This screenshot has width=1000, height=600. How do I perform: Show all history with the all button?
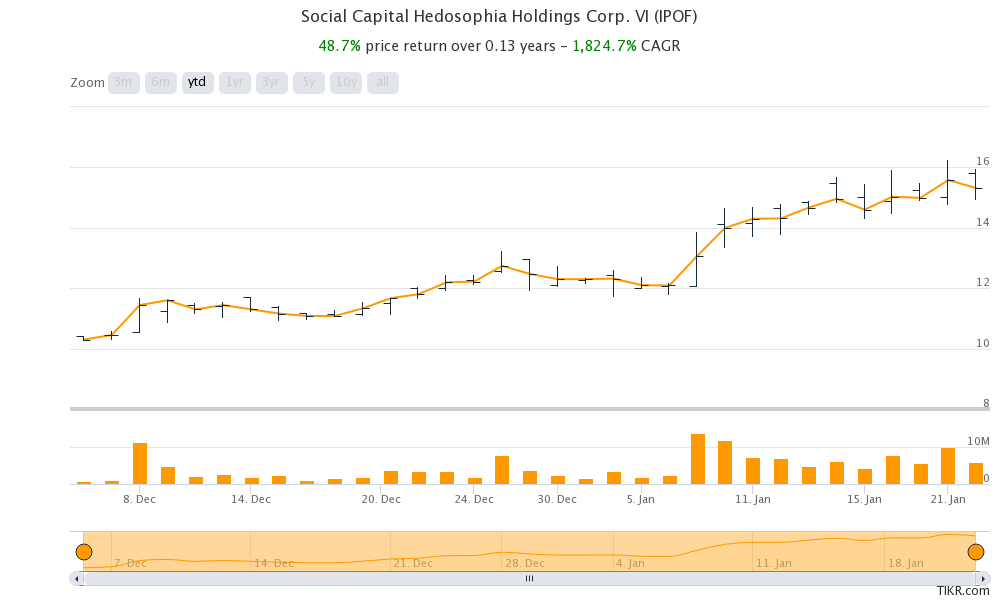380,82
